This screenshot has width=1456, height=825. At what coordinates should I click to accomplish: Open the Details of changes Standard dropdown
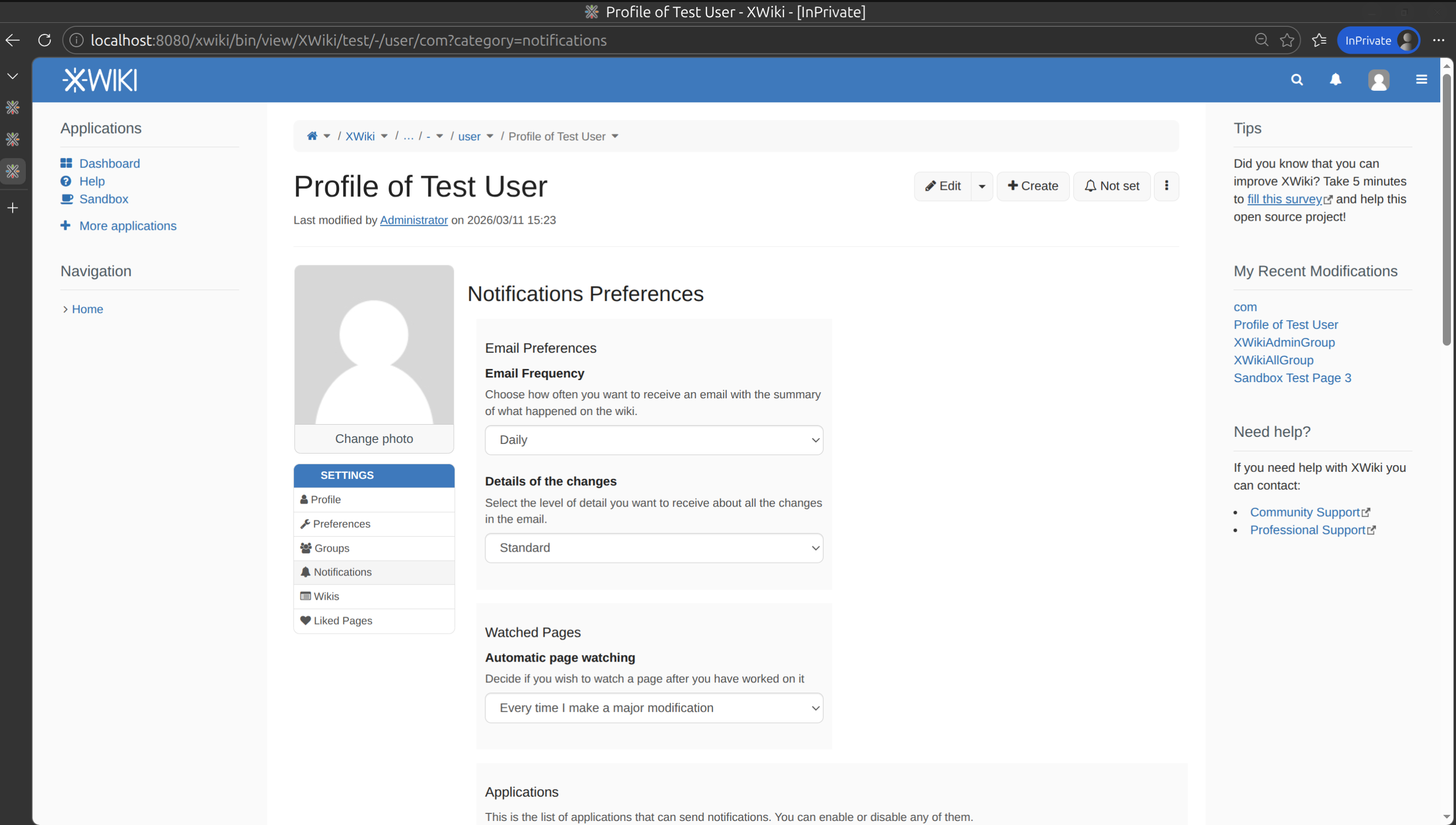[x=654, y=548]
